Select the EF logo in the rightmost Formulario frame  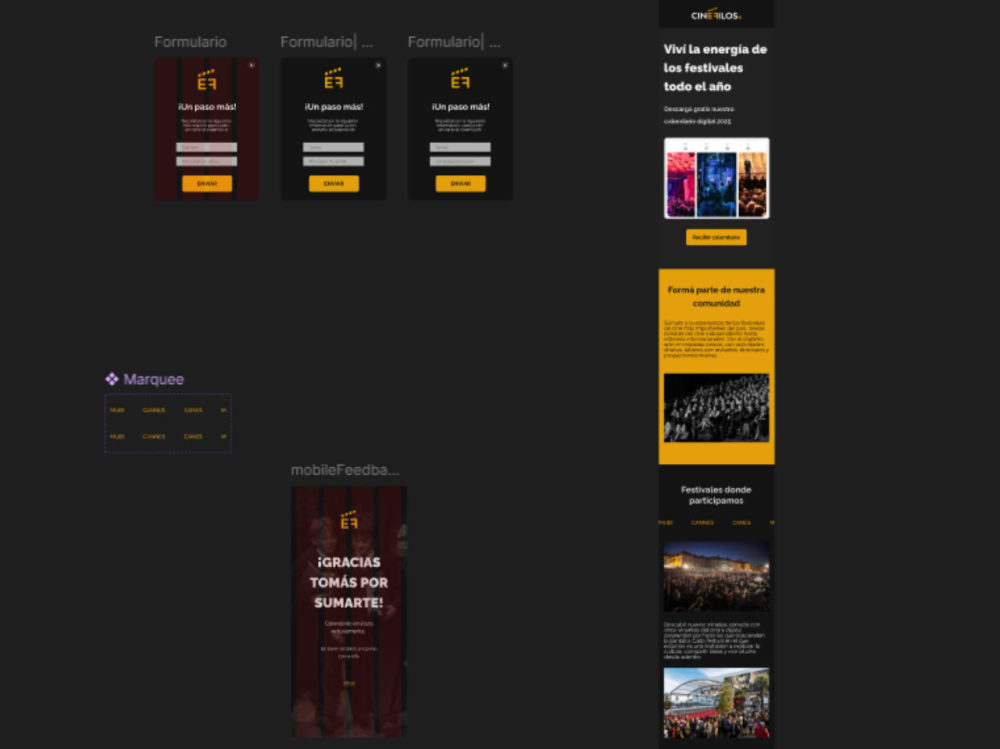point(460,78)
